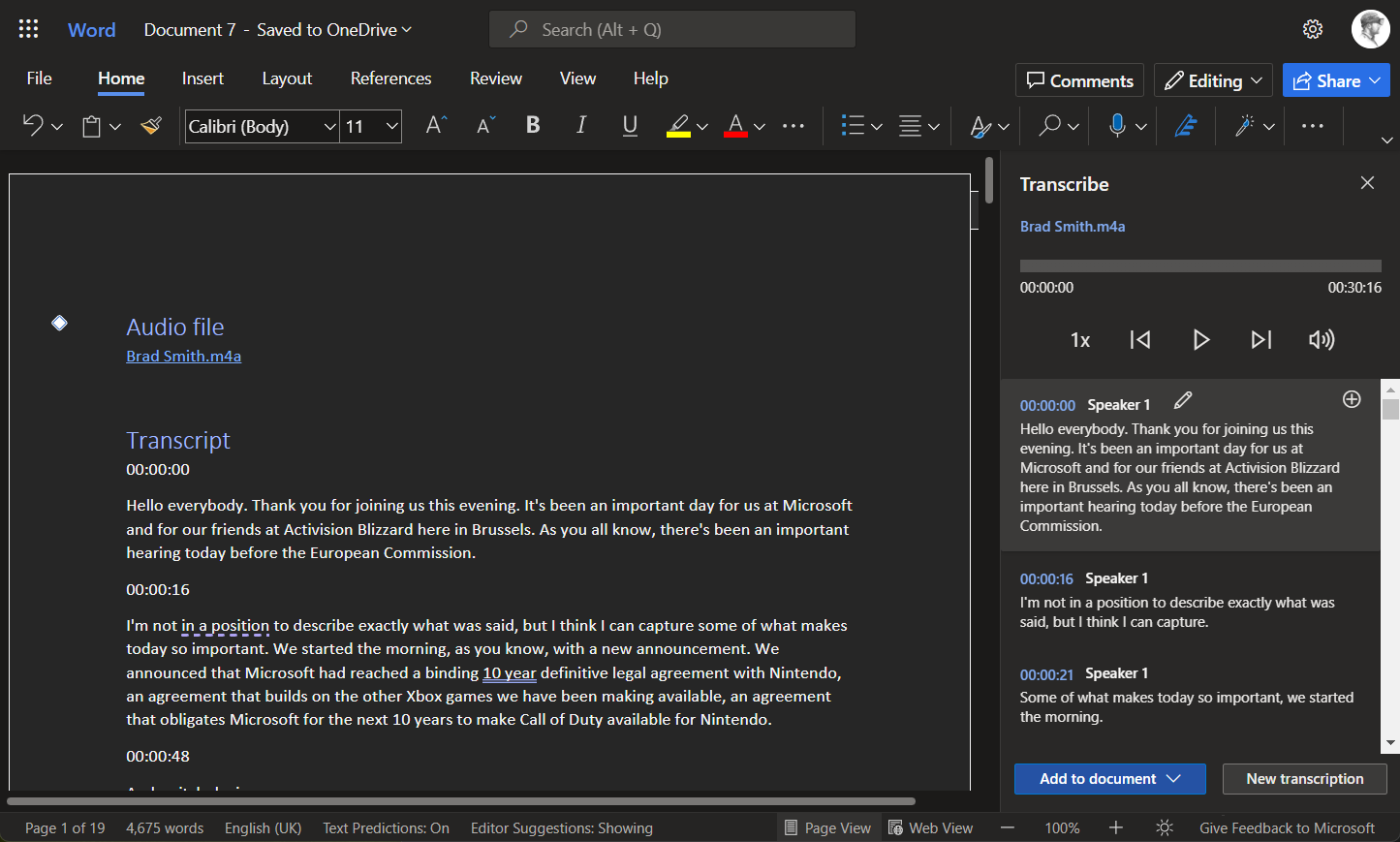Image resolution: width=1400 pixels, height=842 pixels.
Task: Apply the yellow text highlight colour
Action: tap(678, 126)
